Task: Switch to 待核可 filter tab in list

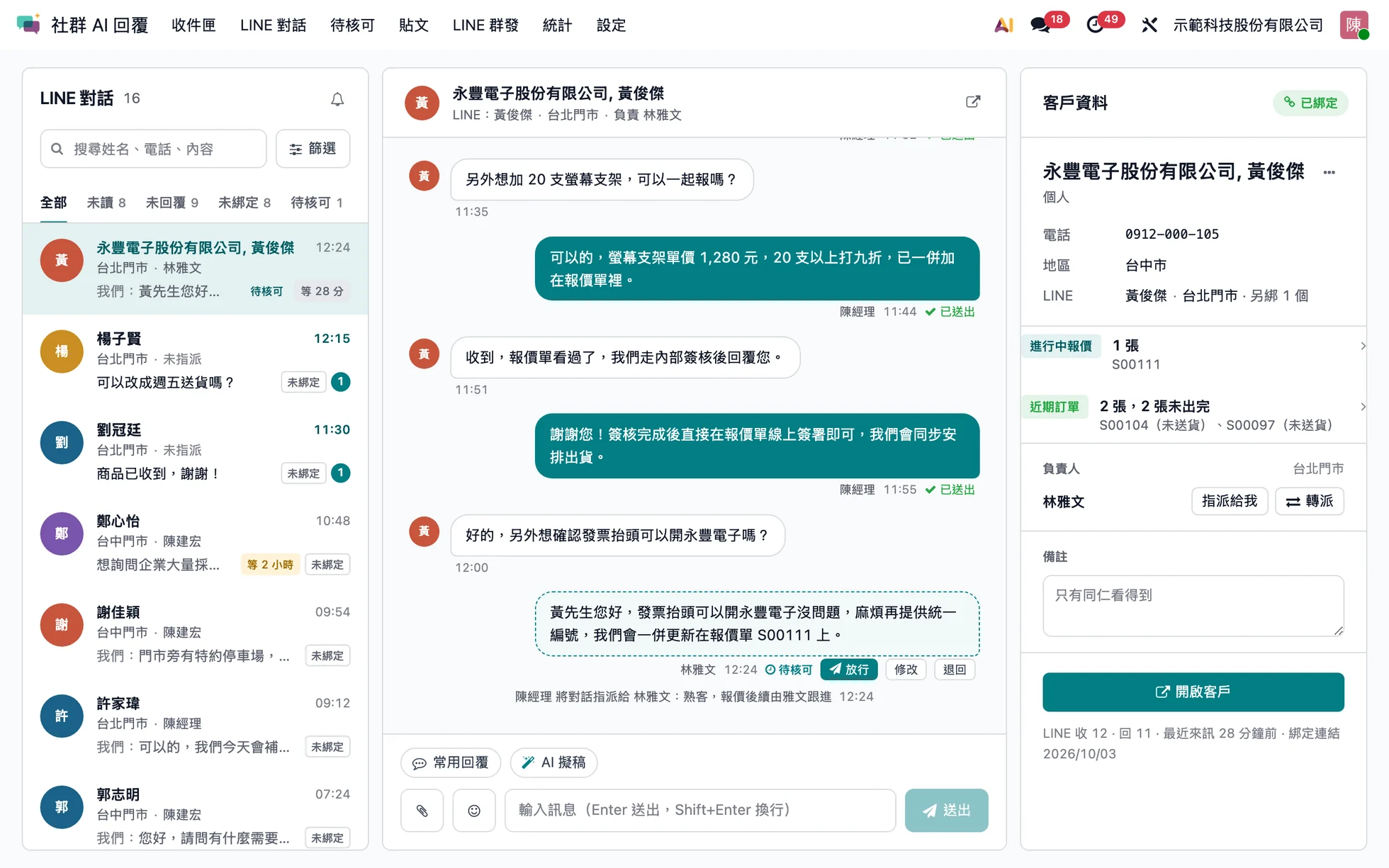Action: [317, 203]
